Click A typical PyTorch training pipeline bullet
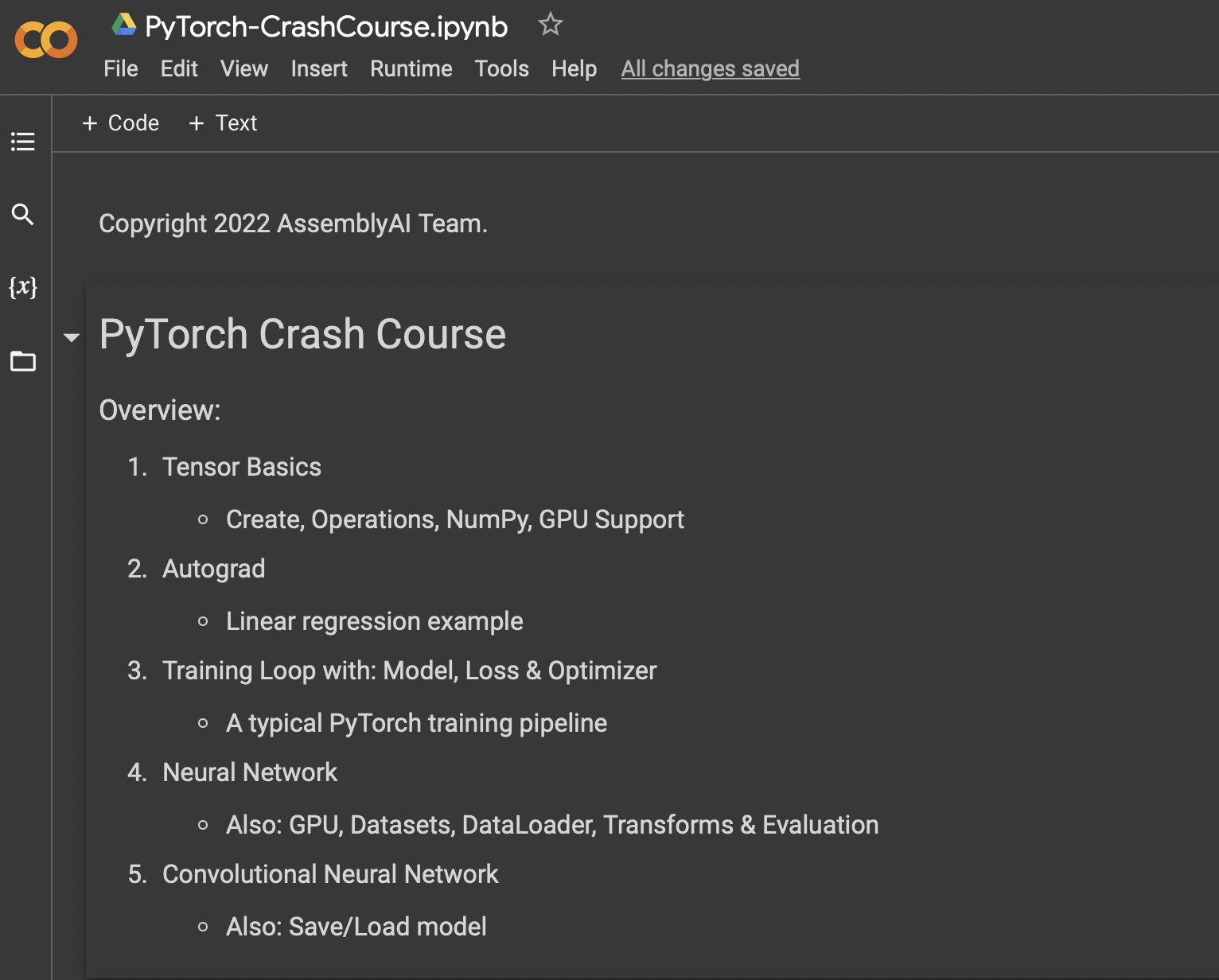 click(417, 723)
